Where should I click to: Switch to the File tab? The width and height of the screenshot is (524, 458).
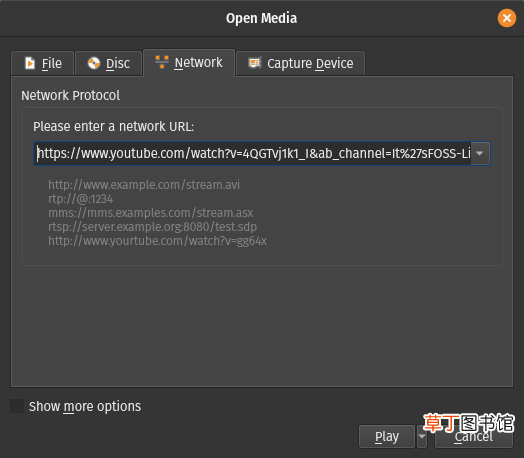click(42, 63)
